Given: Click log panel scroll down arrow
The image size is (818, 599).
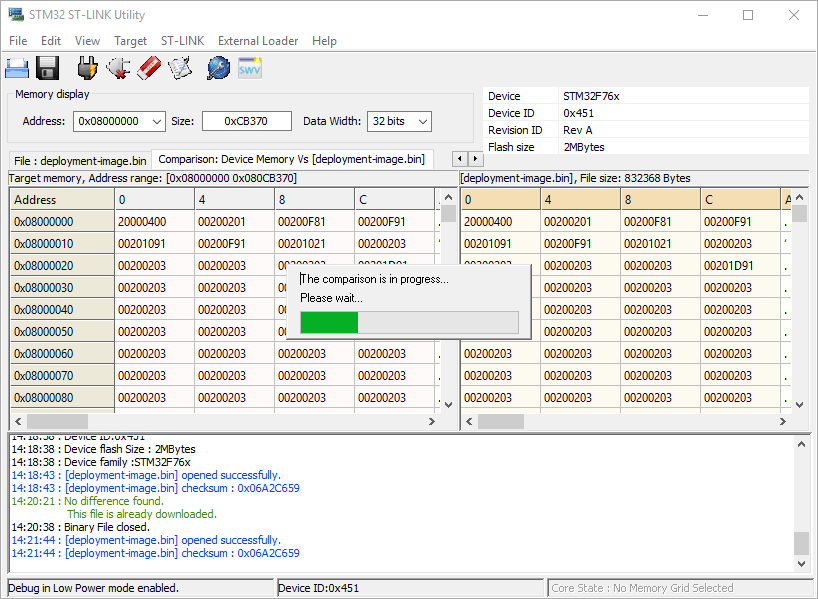Looking at the screenshot, I should (x=801, y=563).
